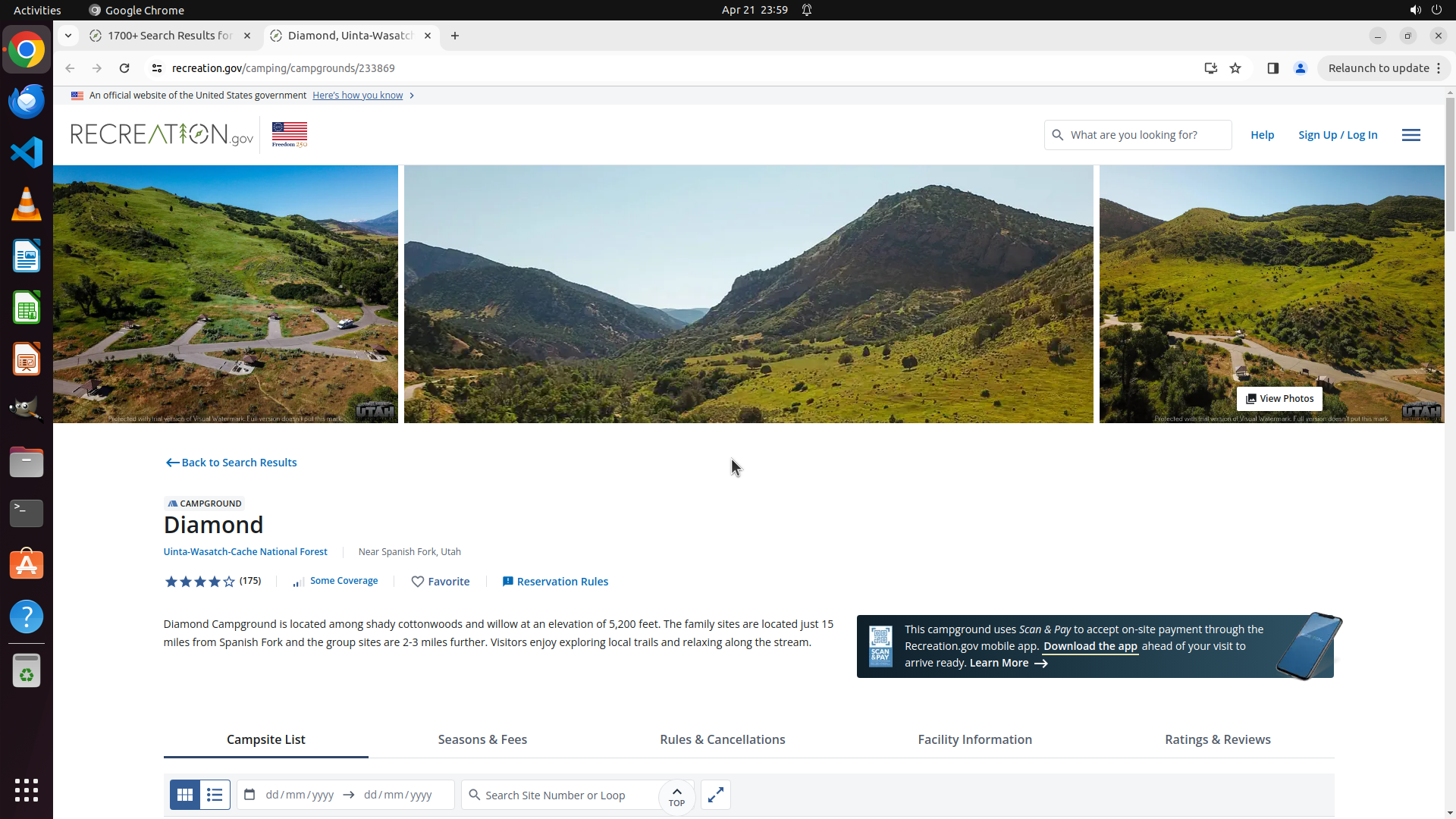Reload the page
1456x819 pixels.
(124, 68)
